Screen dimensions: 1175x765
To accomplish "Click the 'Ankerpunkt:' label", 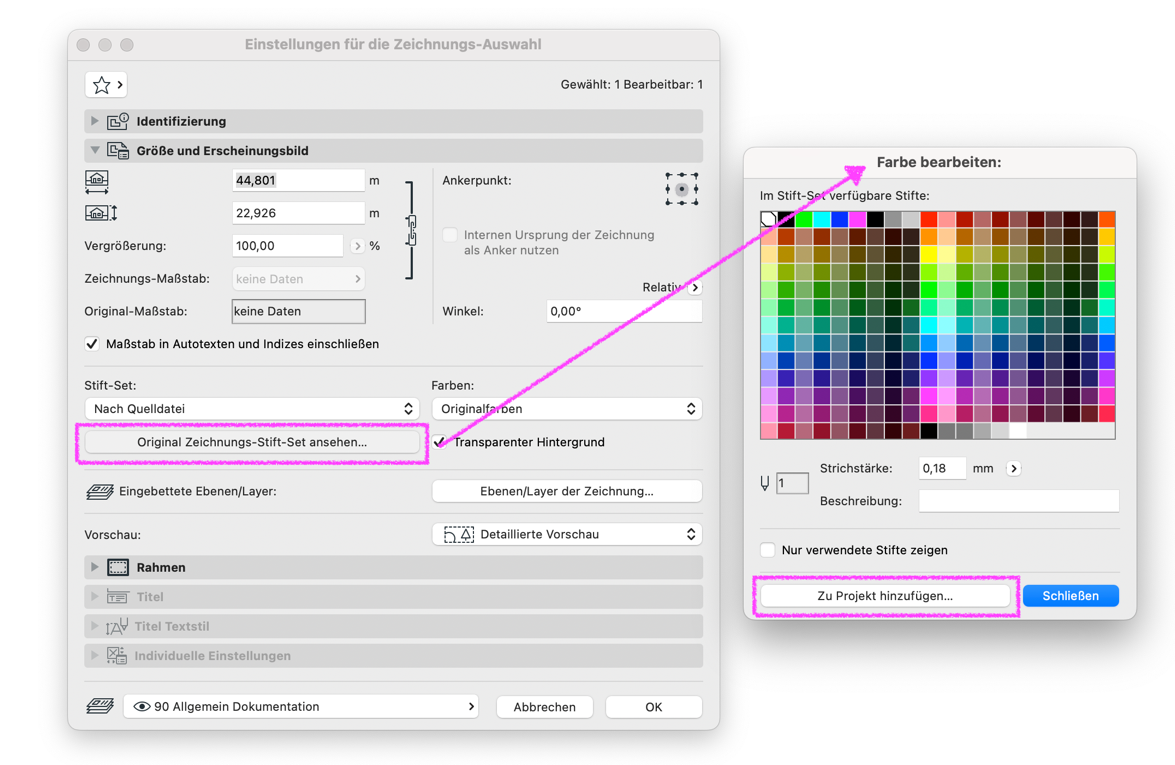I will click(x=477, y=181).
